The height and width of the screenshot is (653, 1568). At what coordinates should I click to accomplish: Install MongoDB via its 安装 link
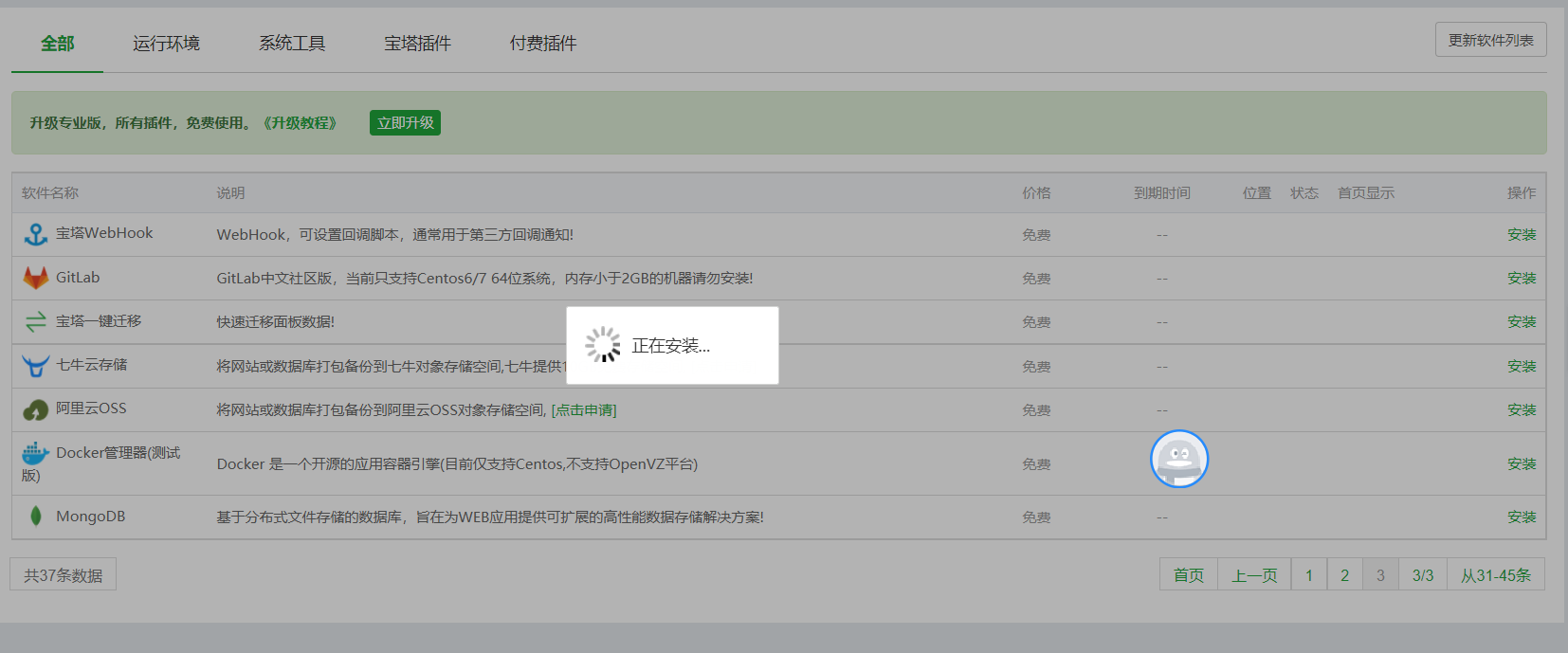tap(1522, 517)
